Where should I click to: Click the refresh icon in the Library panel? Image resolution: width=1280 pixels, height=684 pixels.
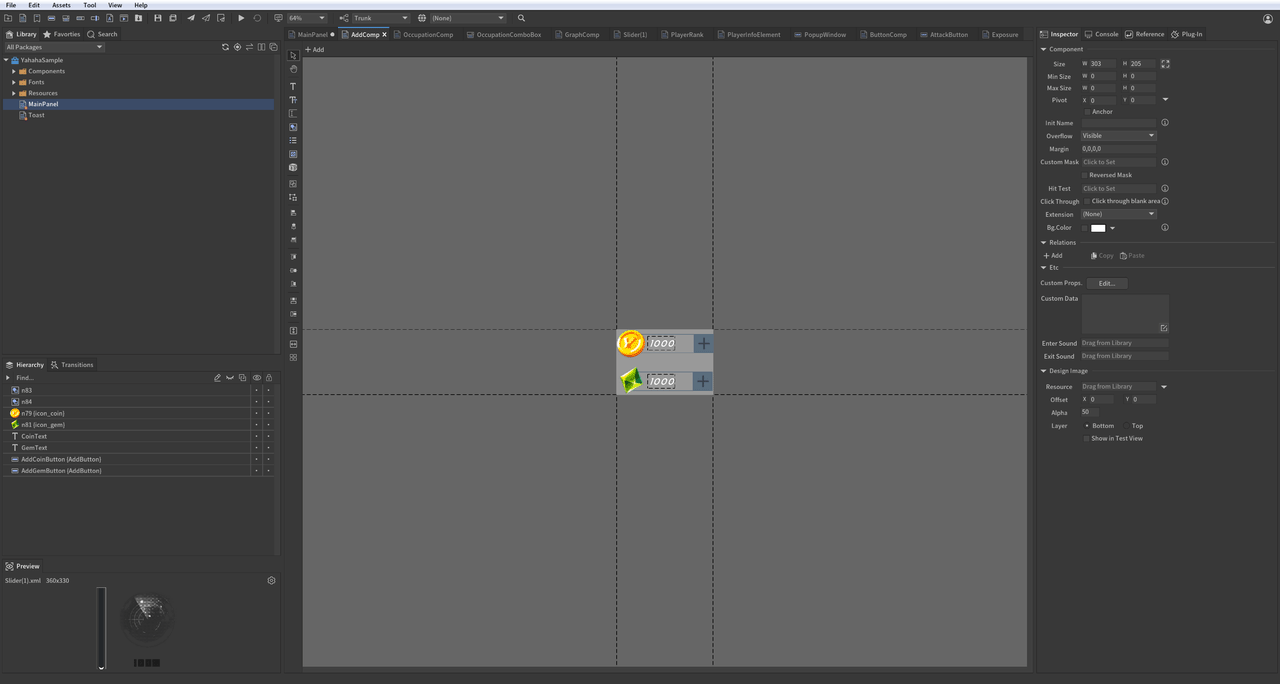[x=225, y=47]
